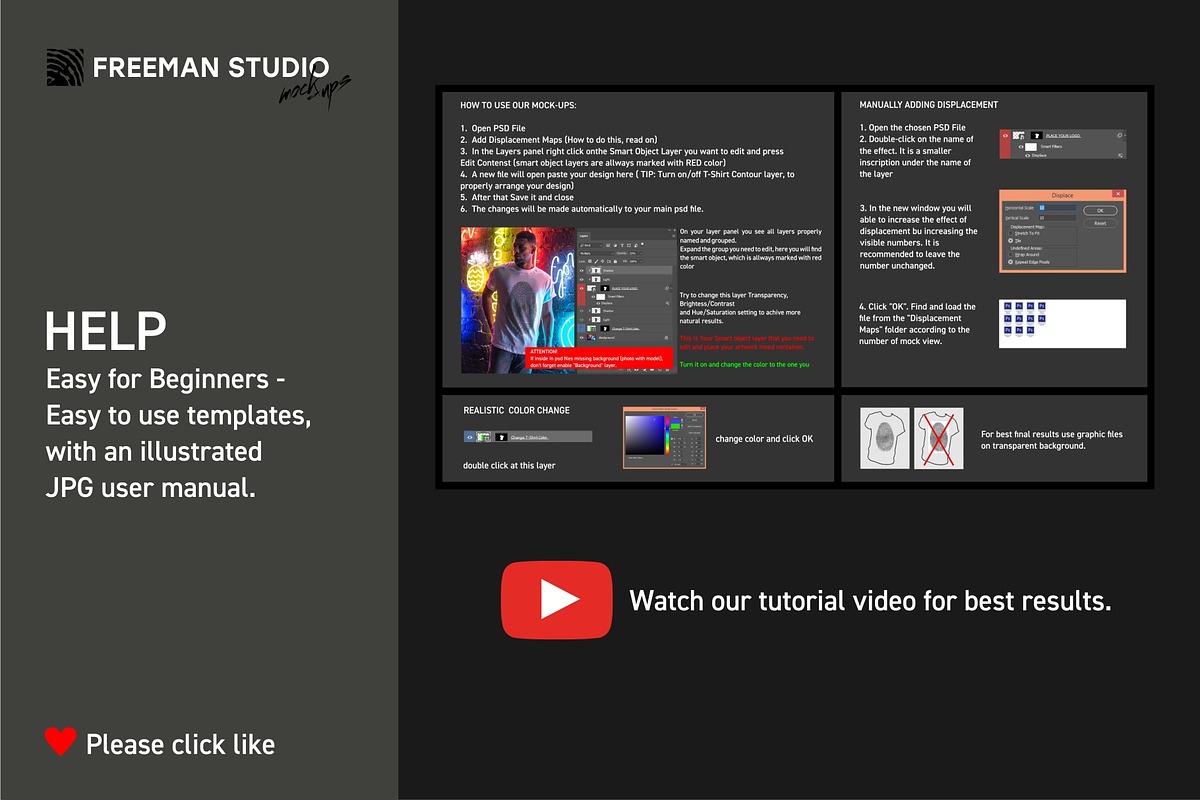Click the lock icon on Background layer

pyautogui.click(x=667, y=339)
